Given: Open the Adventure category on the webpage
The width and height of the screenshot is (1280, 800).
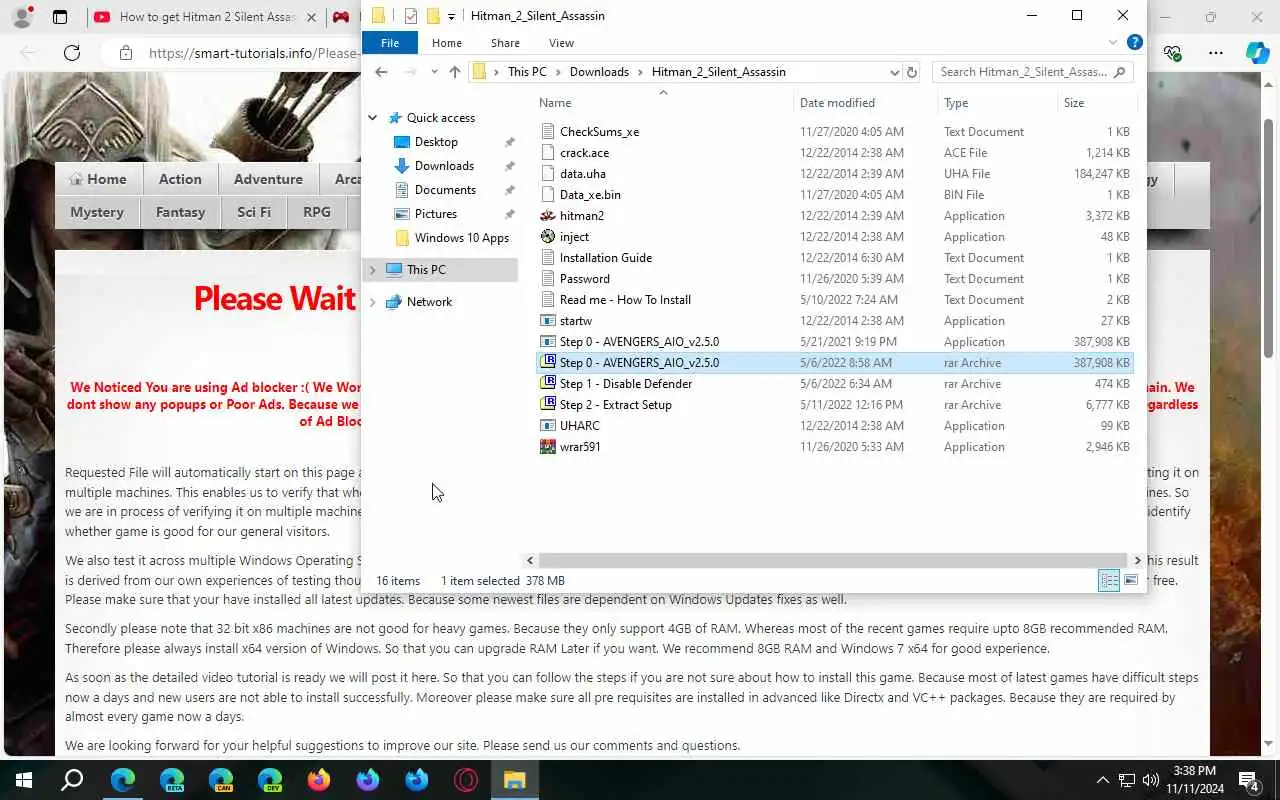Looking at the screenshot, I should tap(268, 179).
